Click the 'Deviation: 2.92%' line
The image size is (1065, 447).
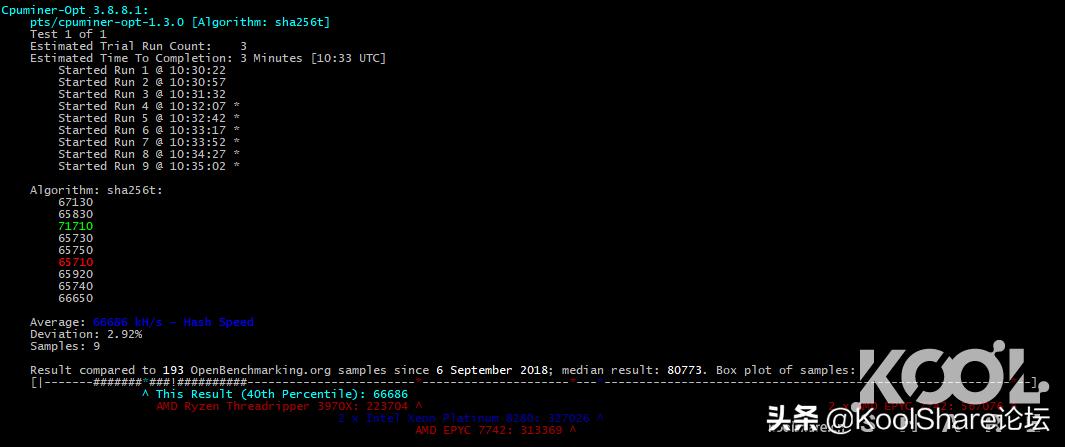point(86,334)
